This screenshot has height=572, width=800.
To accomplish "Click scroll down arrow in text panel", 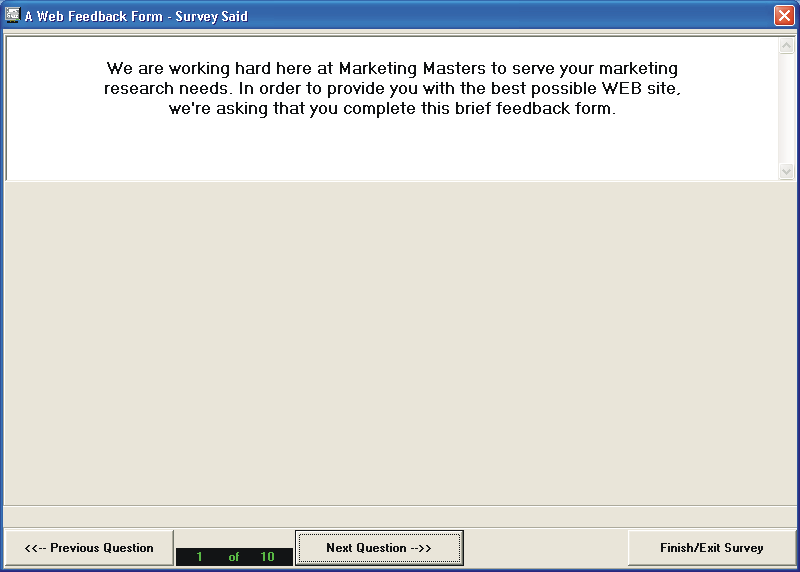I will 786,171.
